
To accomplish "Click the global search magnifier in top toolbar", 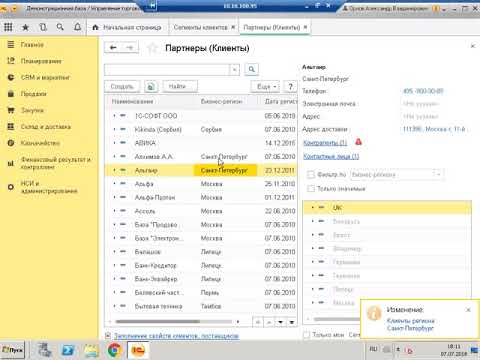I will (60, 27).
